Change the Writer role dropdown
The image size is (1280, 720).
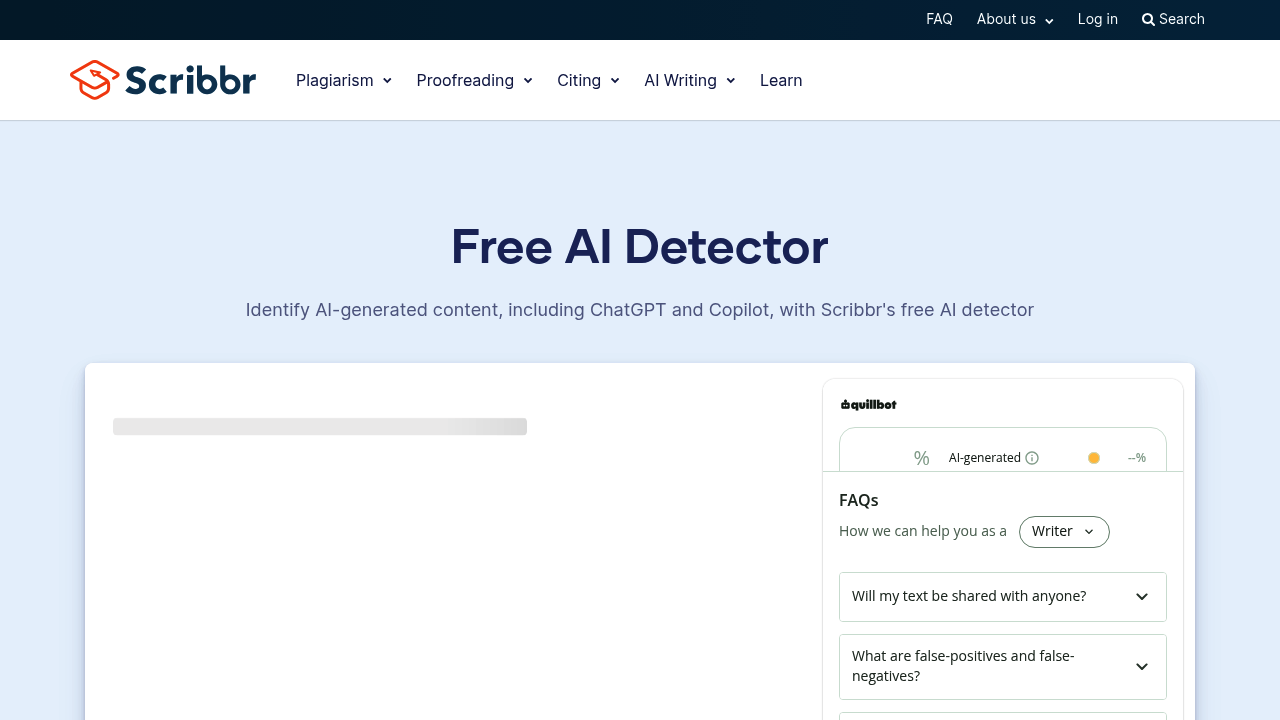click(1064, 531)
